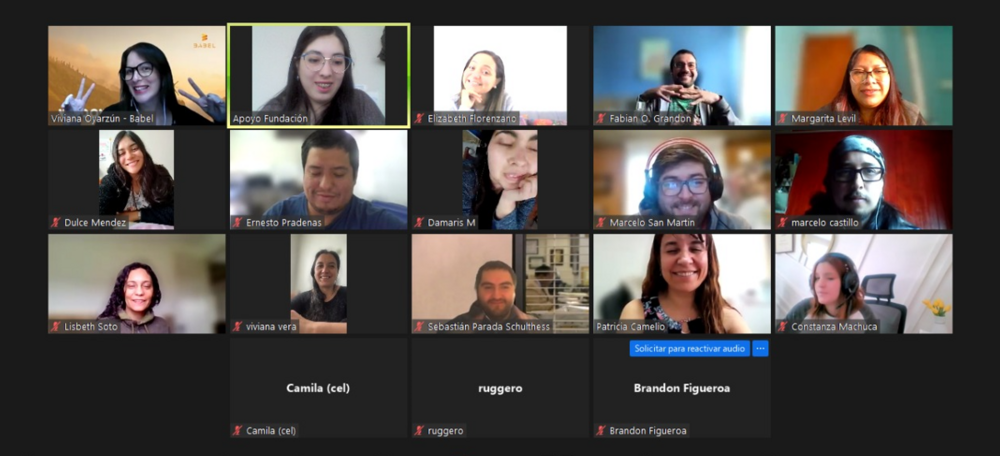Select Viviana Oyarzún - Babel video tile
Screen dimensions: 1000x456
pos(137,75)
